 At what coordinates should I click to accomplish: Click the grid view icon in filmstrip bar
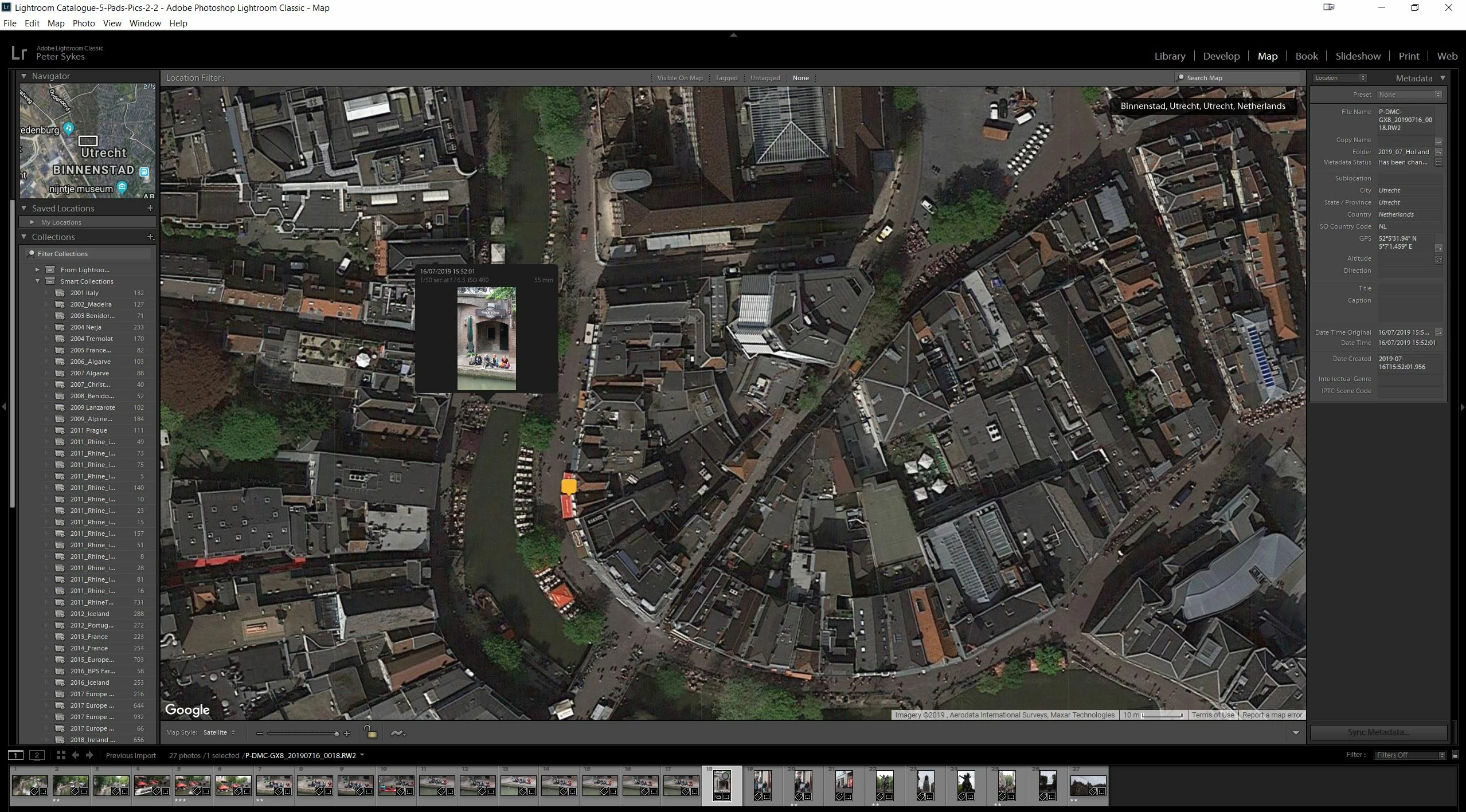click(x=61, y=755)
